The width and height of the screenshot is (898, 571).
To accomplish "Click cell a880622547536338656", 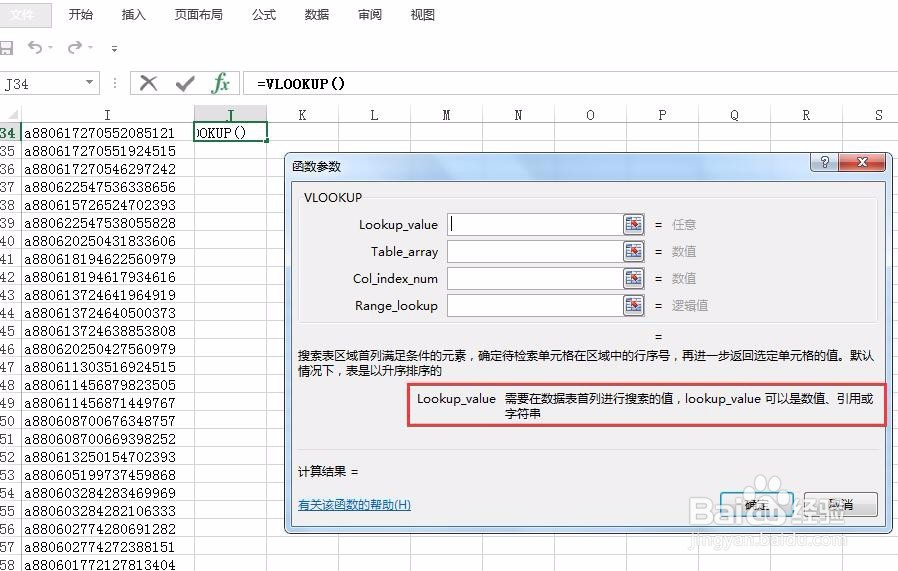I will pos(107,187).
